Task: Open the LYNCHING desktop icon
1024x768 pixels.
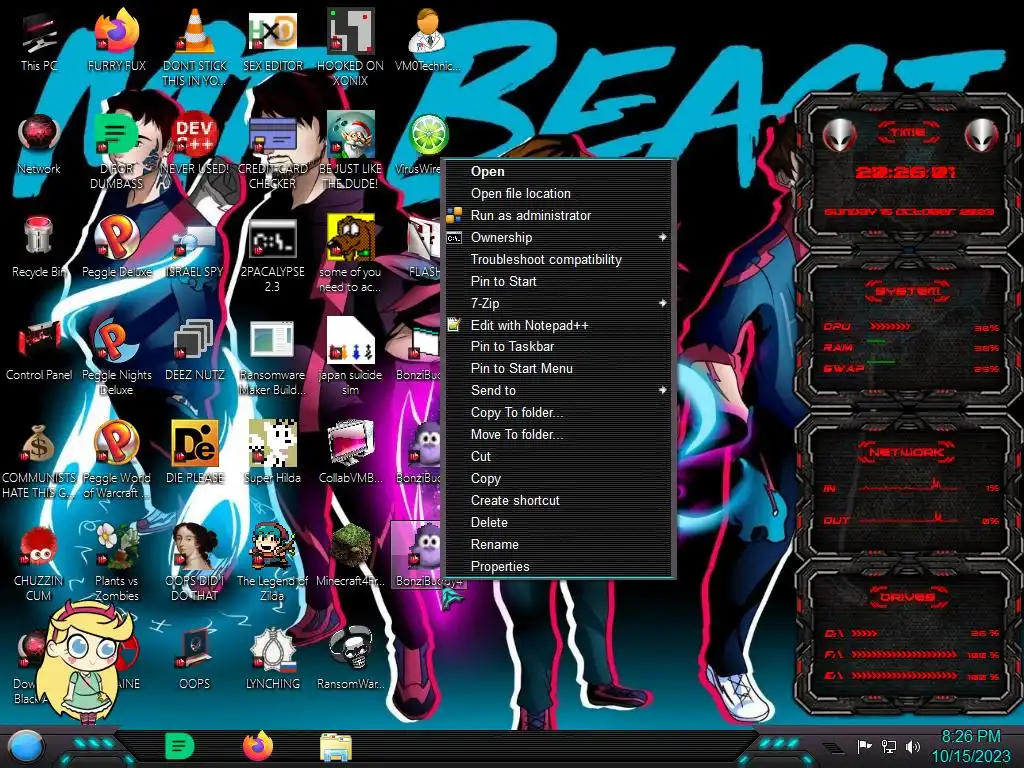Action: [272, 658]
